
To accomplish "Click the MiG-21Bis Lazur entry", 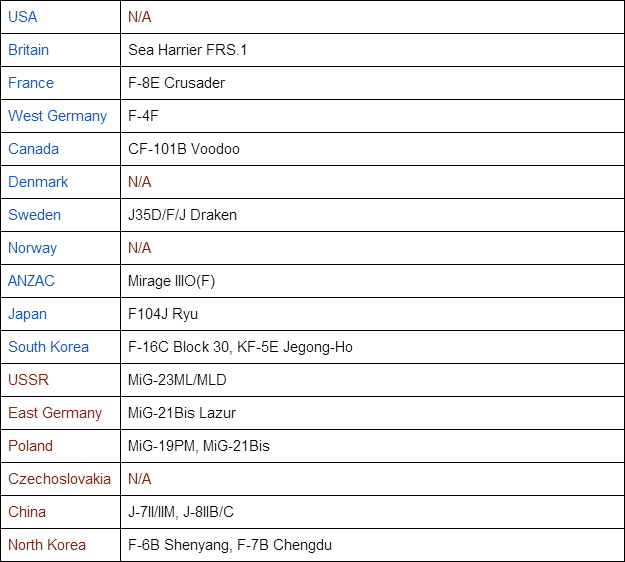I will pyautogui.click(x=182, y=413).
